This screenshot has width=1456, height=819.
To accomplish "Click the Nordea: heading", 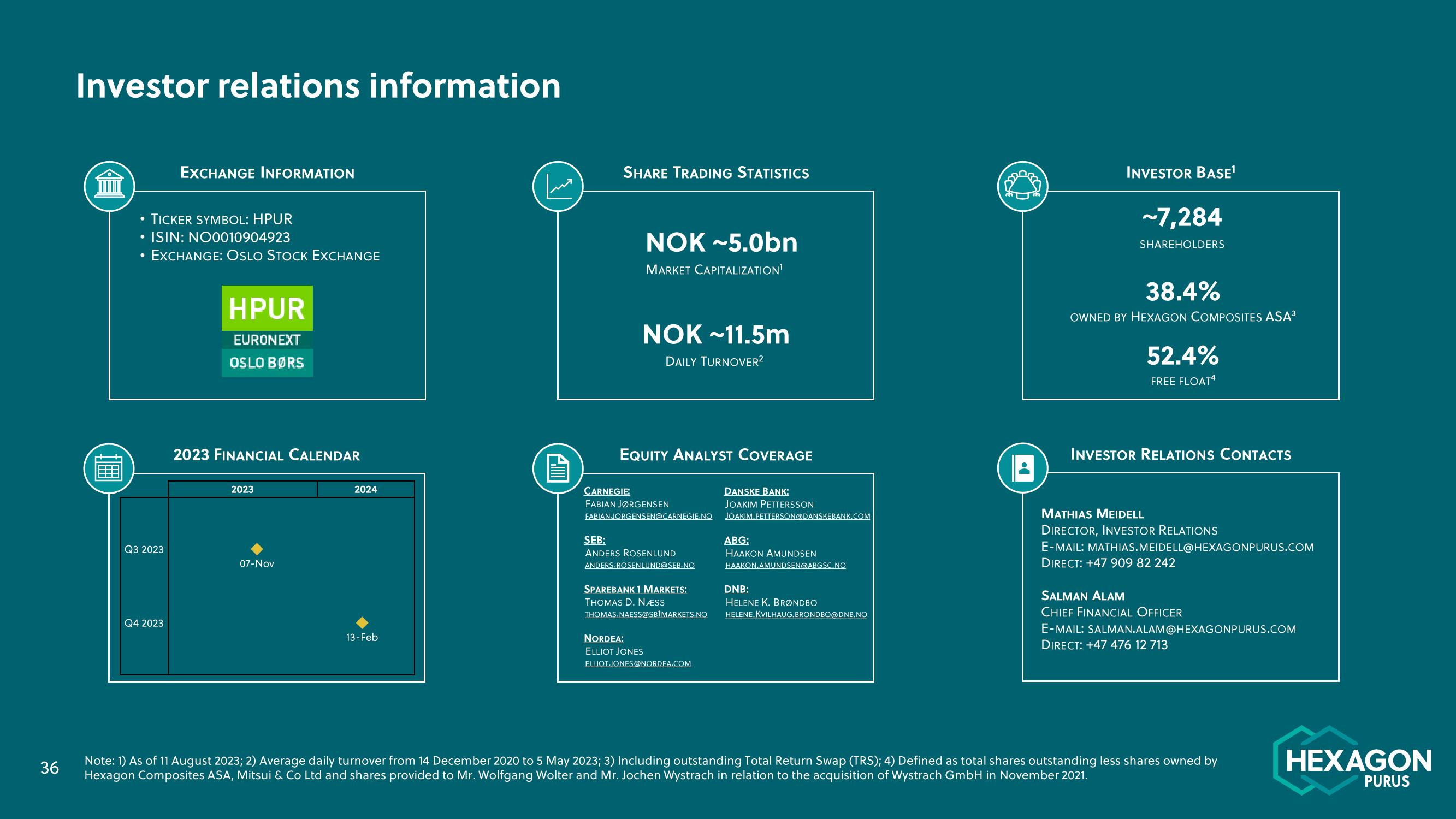I will [x=603, y=639].
